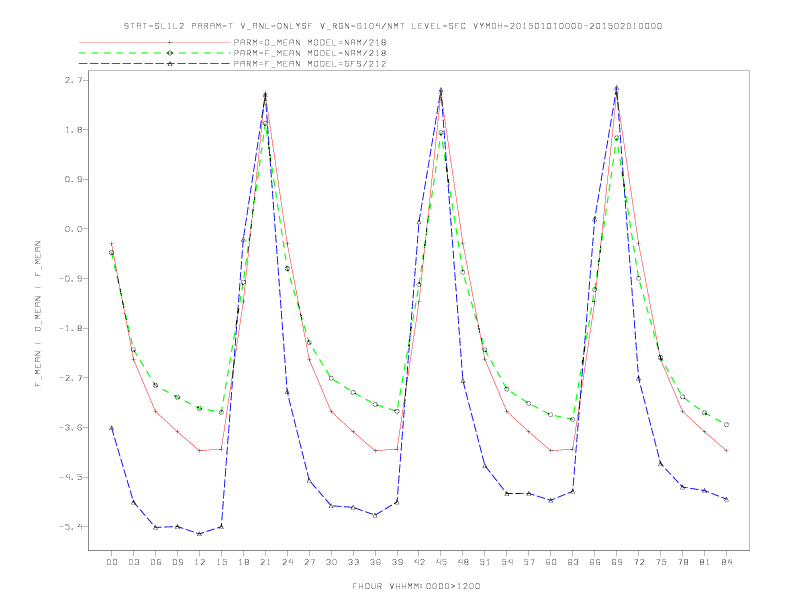Click x-axis tick label 24
This screenshot has width=792, height=612.
pyautogui.click(x=287, y=562)
